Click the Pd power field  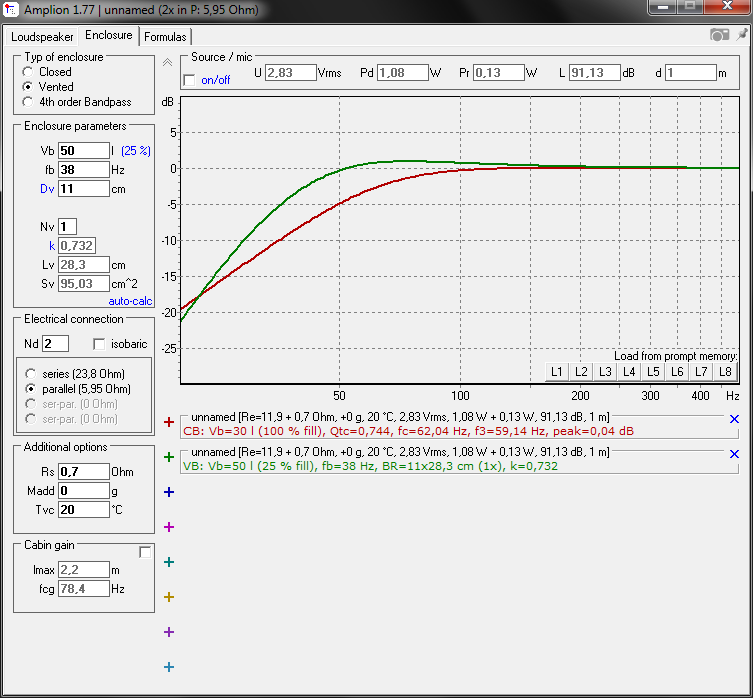tap(402, 73)
